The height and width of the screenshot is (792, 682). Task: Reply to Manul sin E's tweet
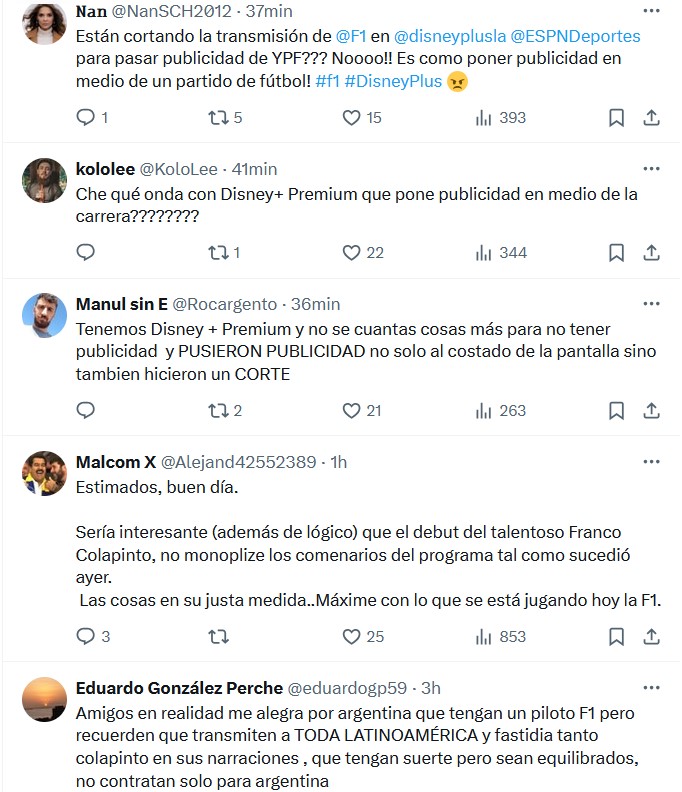pyautogui.click(x=86, y=410)
